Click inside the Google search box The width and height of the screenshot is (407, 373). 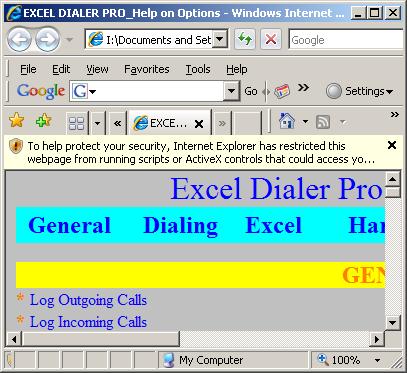point(347,40)
